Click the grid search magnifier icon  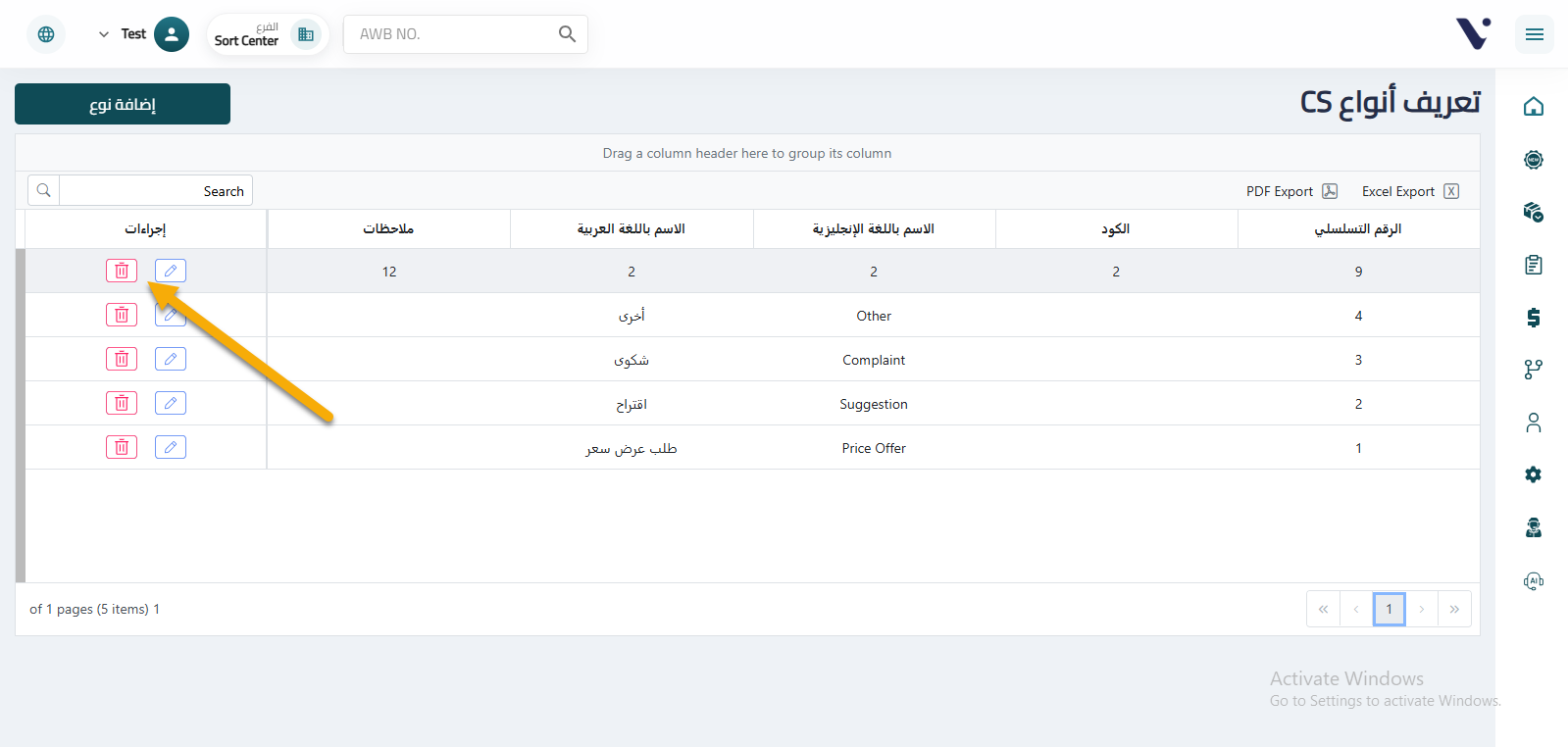tap(44, 190)
